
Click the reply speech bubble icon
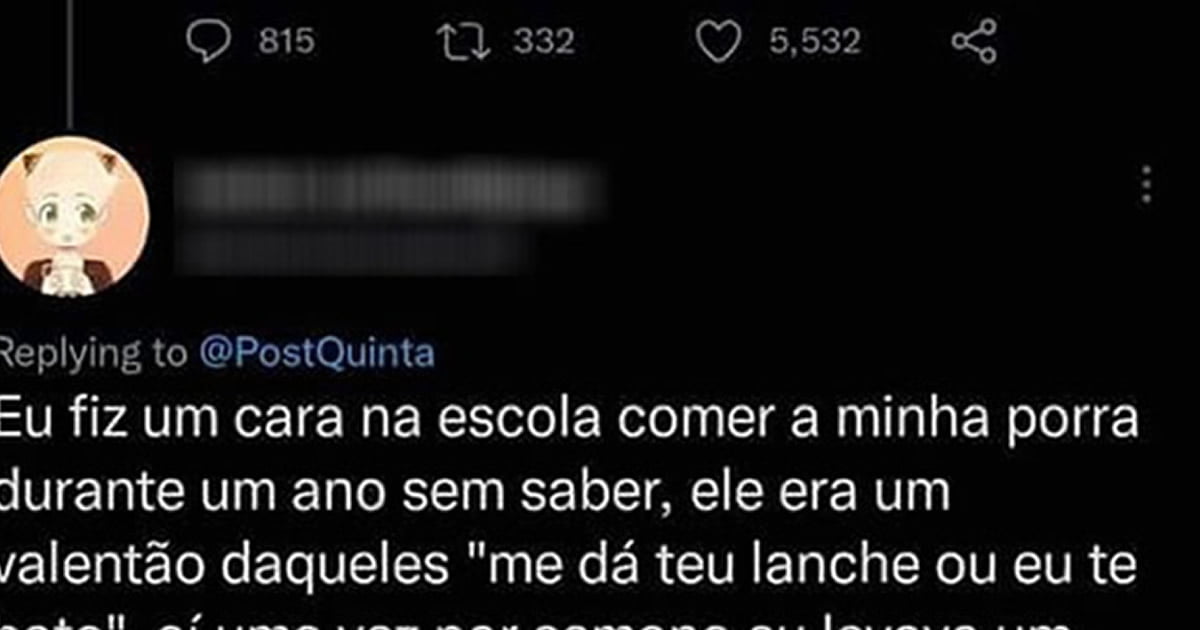pyautogui.click(x=209, y=42)
